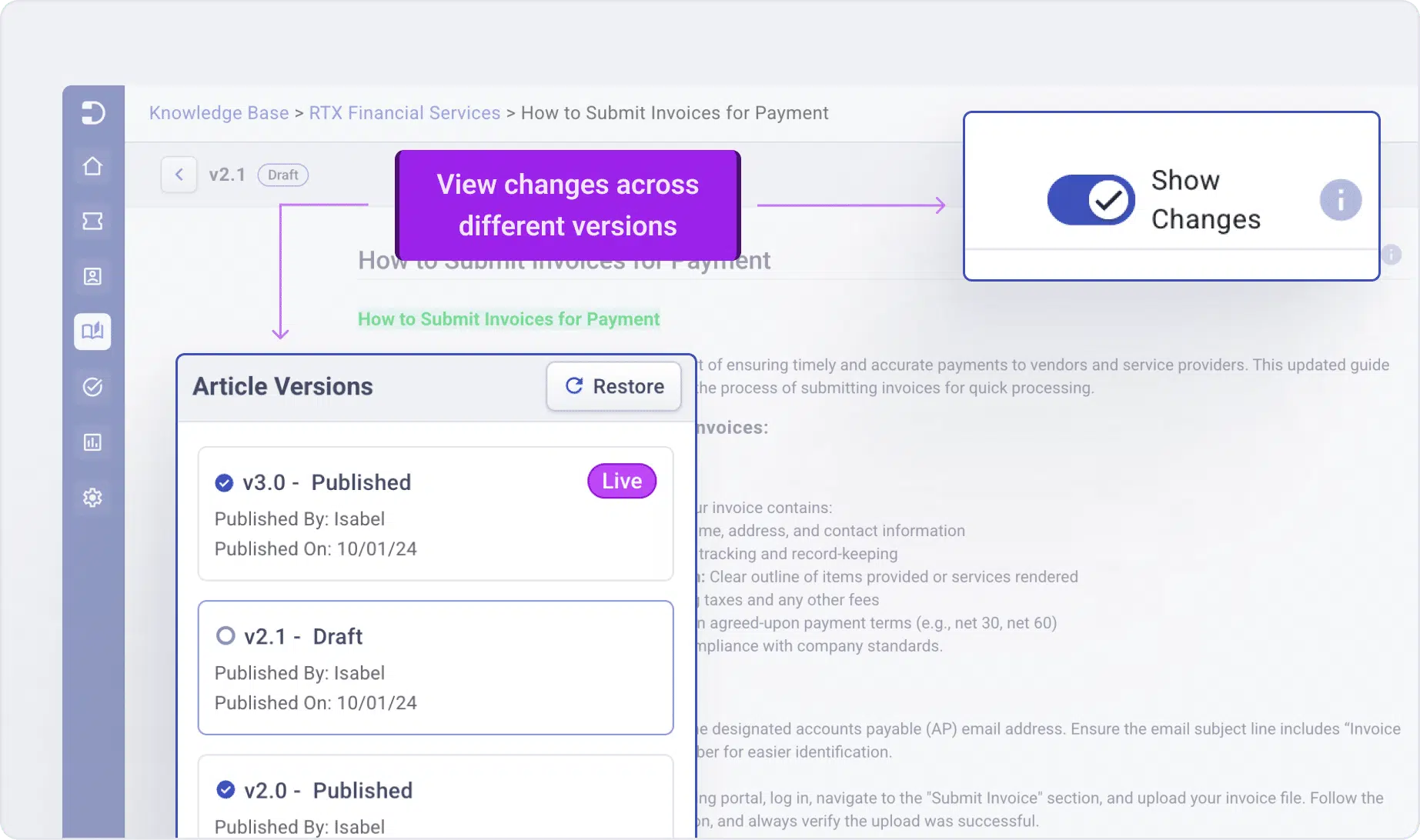Turn off the Show Changes toggle
The height and width of the screenshot is (840, 1420).
click(1091, 200)
